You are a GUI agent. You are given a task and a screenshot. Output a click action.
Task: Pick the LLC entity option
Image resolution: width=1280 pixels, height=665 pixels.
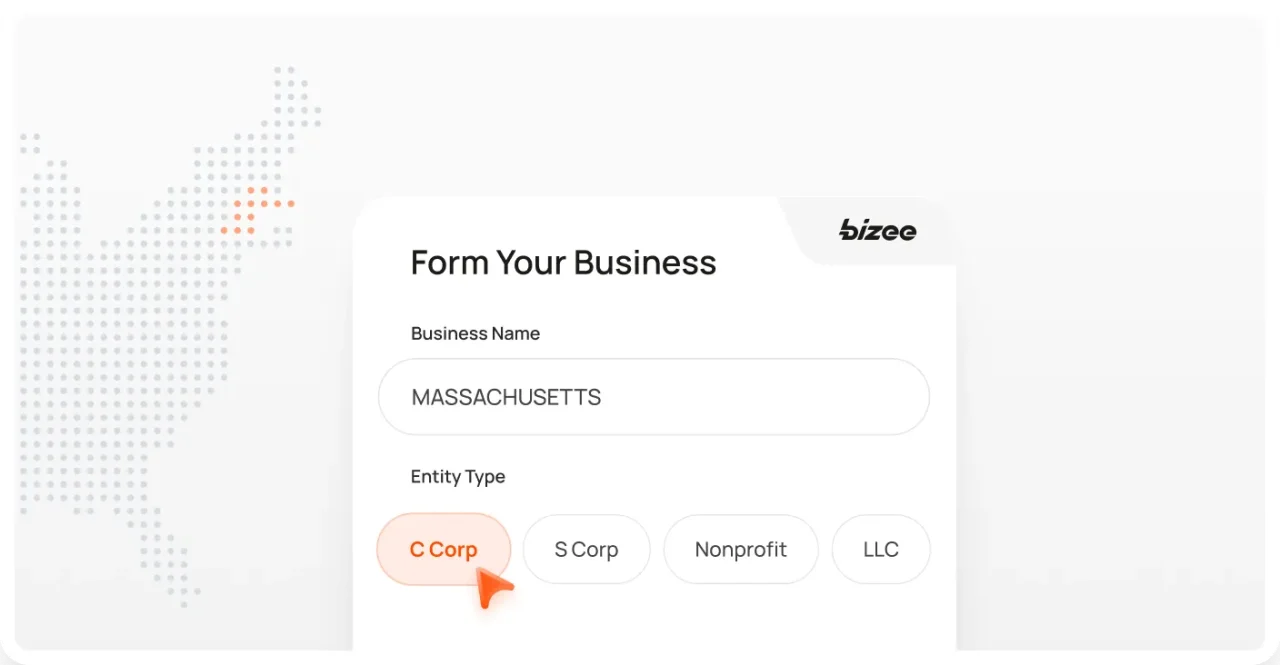point(880,549)
